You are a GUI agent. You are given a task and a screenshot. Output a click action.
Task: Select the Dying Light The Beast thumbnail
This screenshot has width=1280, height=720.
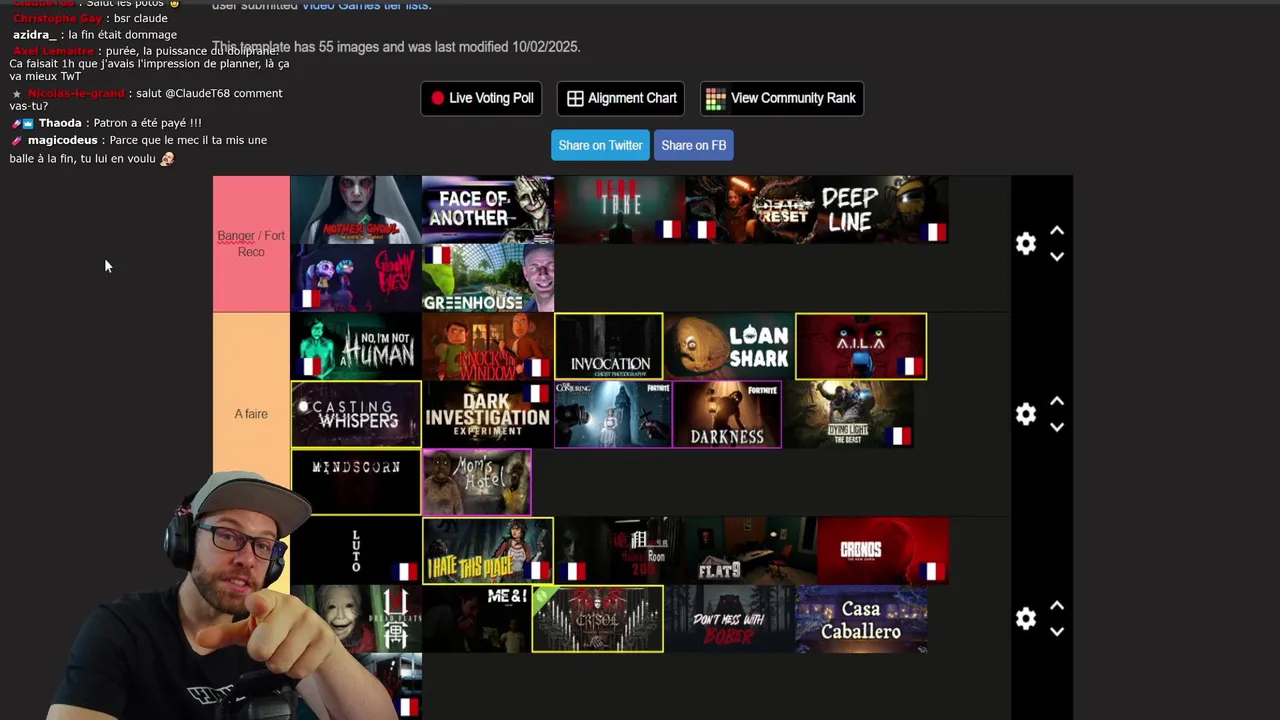point(848,414)
